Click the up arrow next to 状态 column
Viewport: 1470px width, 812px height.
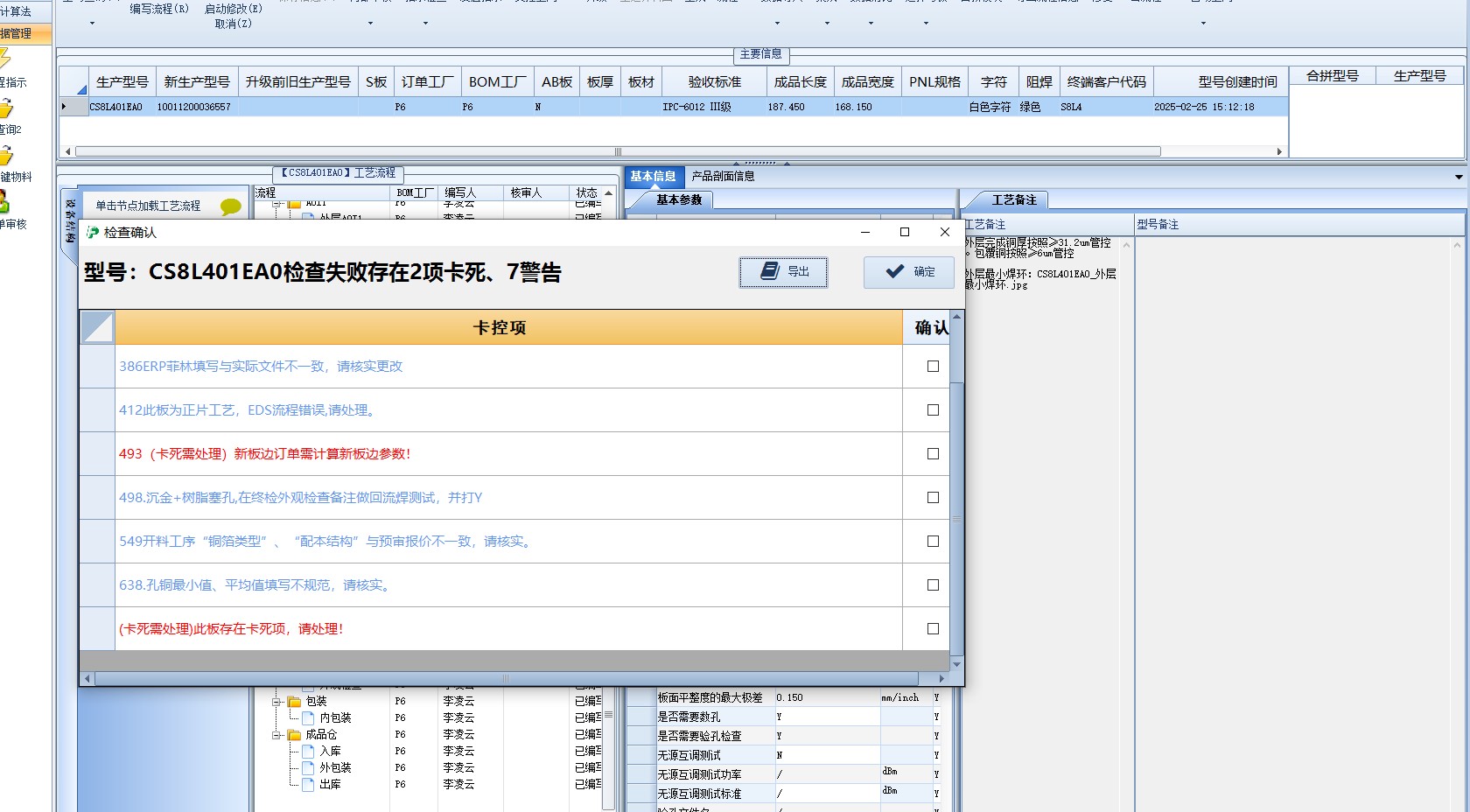(609, 192)
